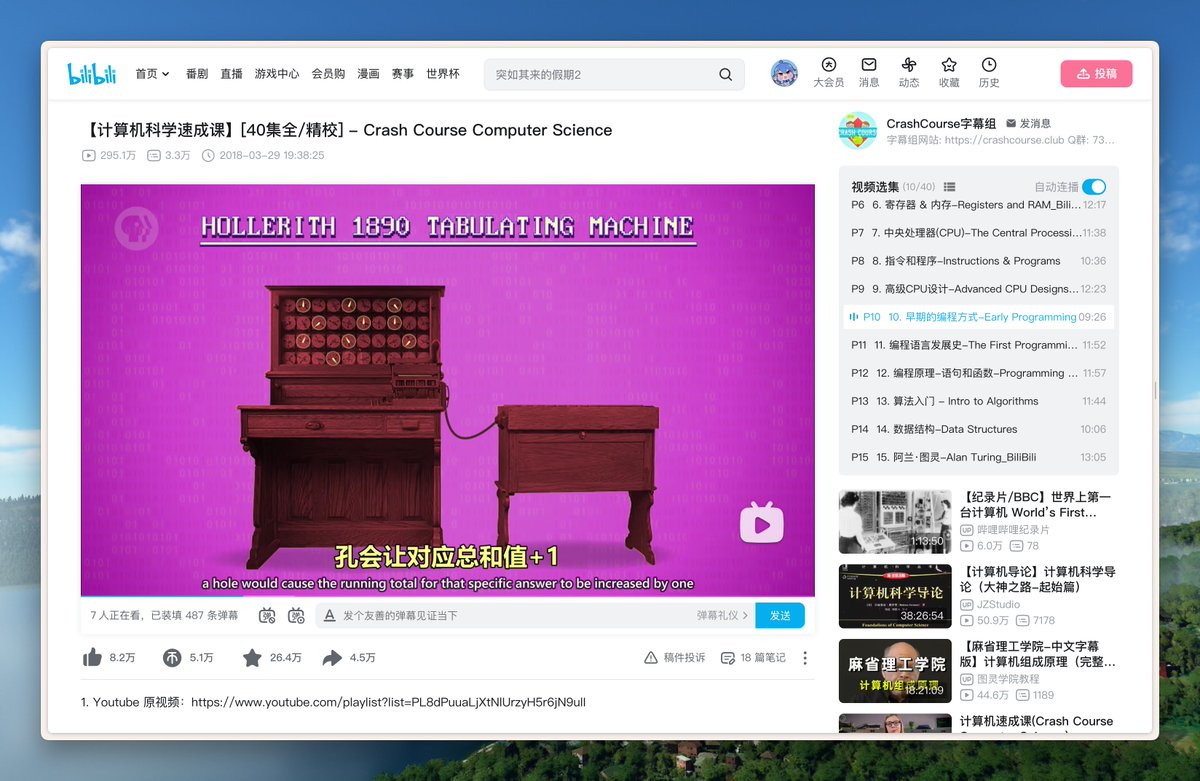Favorite the video with the star icon

(252, 657)
